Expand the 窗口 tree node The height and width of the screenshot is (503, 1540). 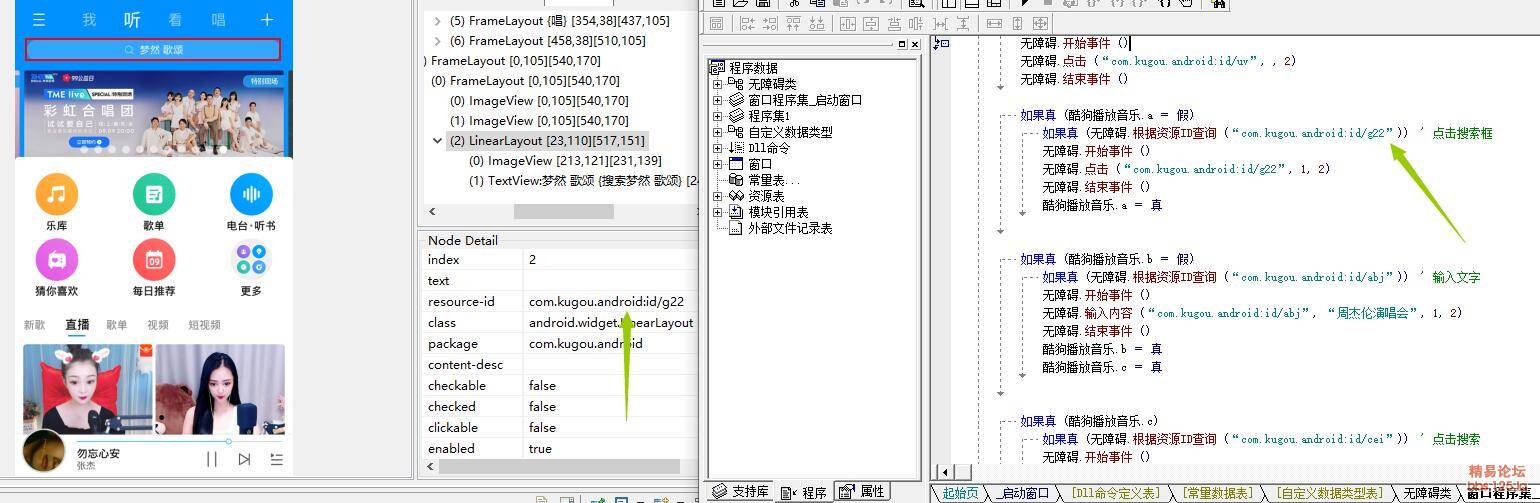[717, 164]
